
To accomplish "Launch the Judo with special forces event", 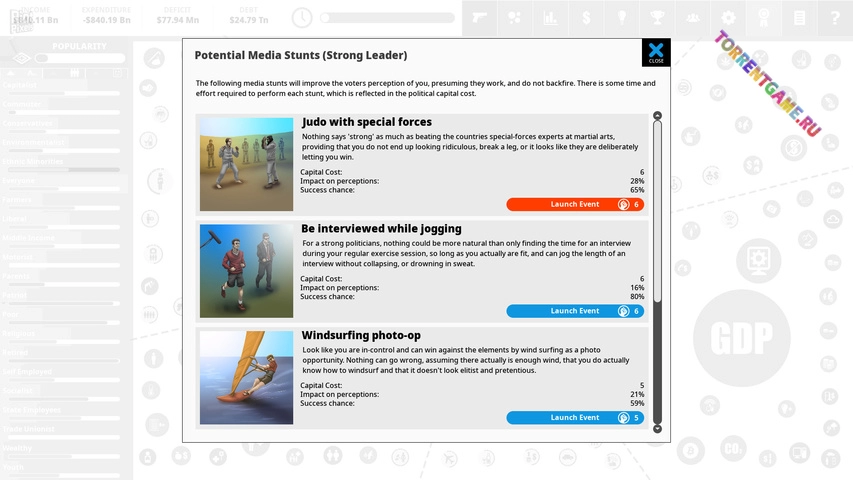I will click(575, 204).
